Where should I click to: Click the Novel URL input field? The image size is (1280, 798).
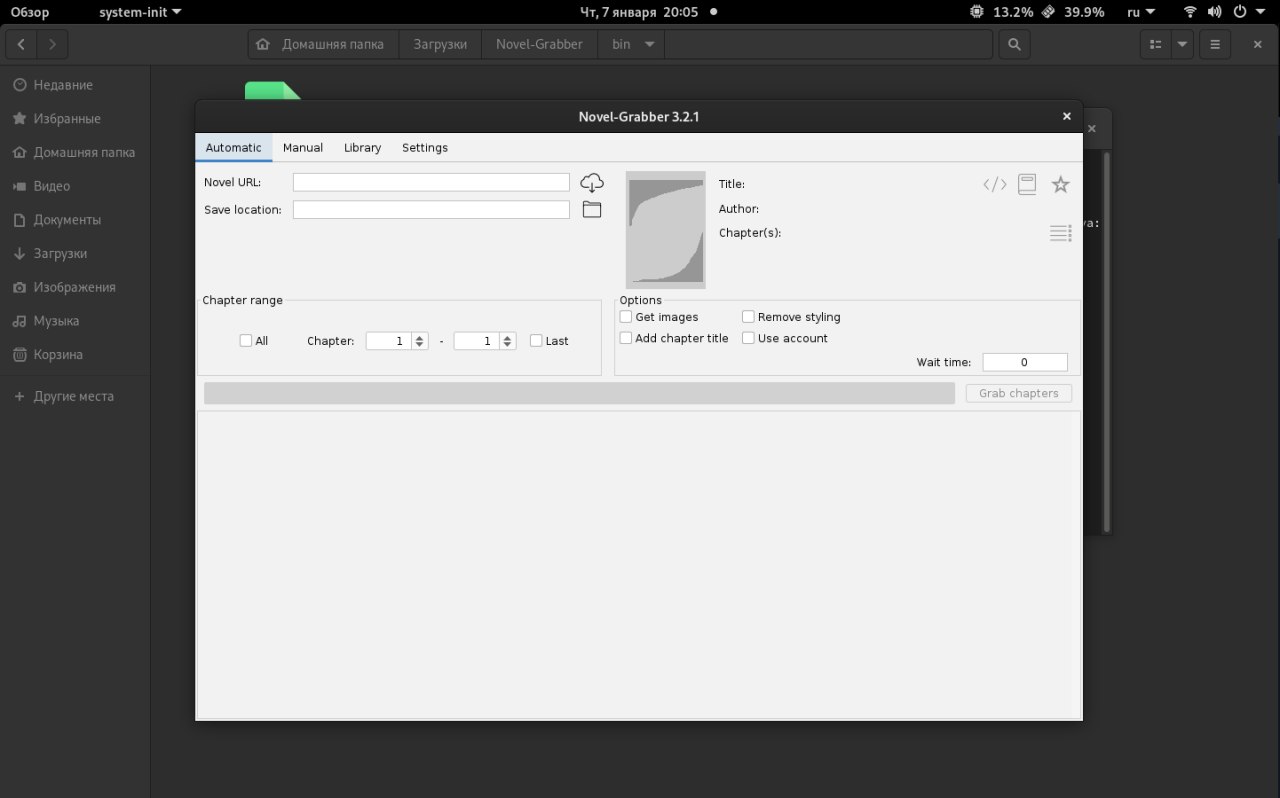pos(431,182)
